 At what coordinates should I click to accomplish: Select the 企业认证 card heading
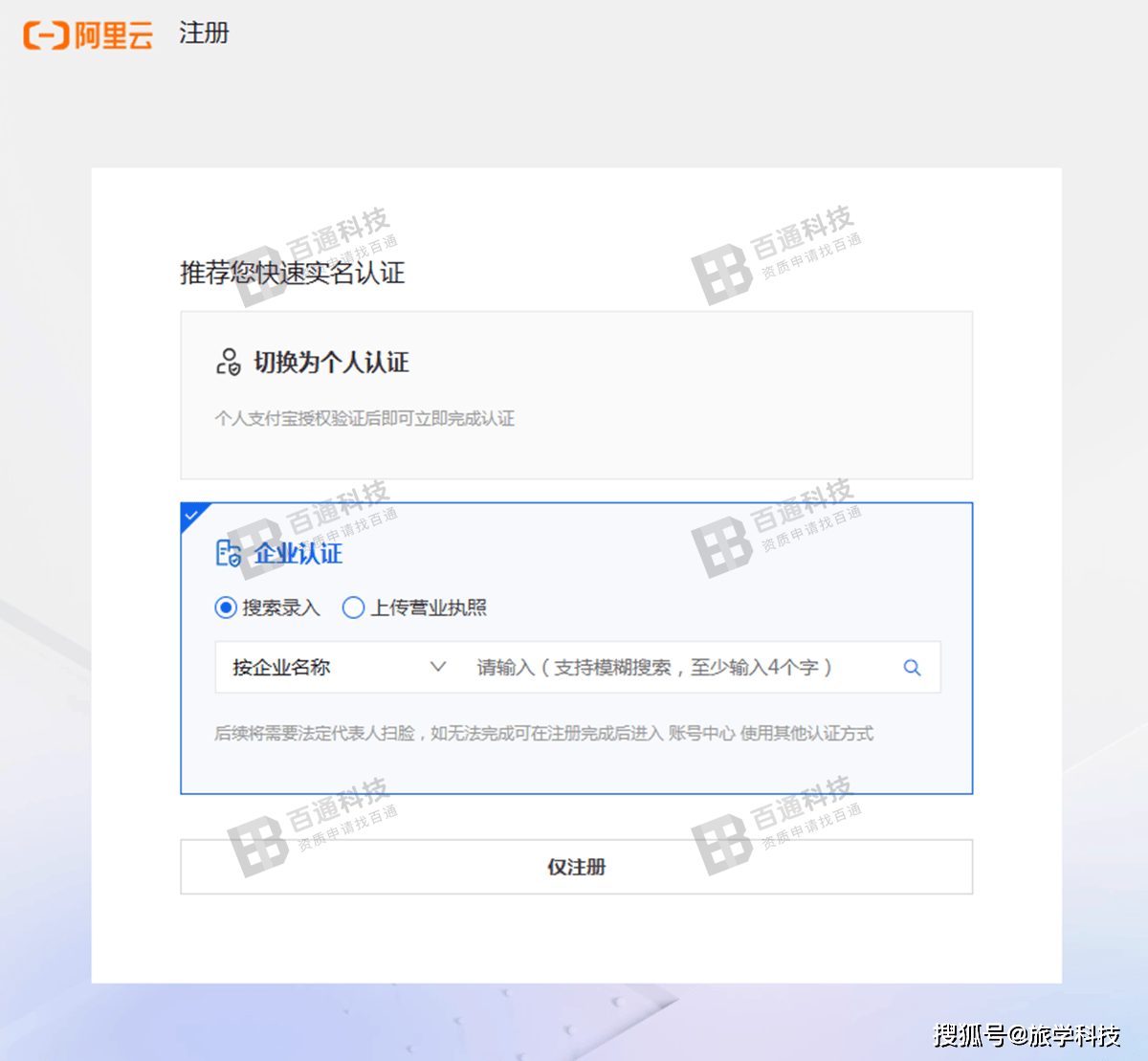[298, 553]
